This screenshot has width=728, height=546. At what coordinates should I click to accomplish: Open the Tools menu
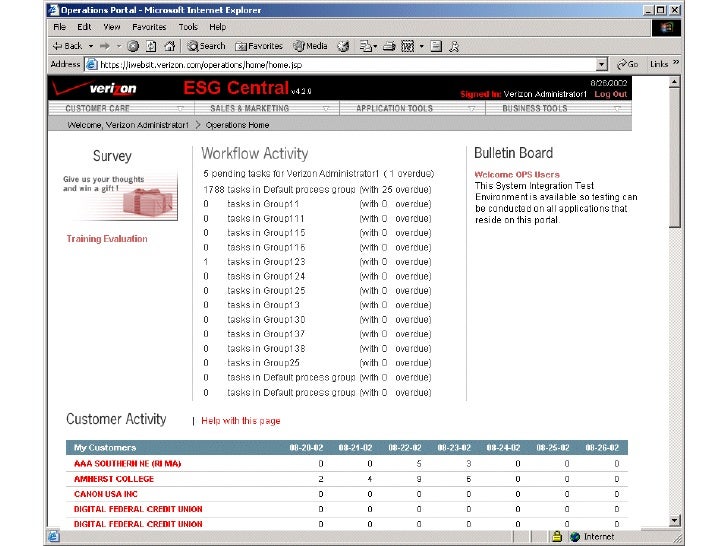(188, 27)
